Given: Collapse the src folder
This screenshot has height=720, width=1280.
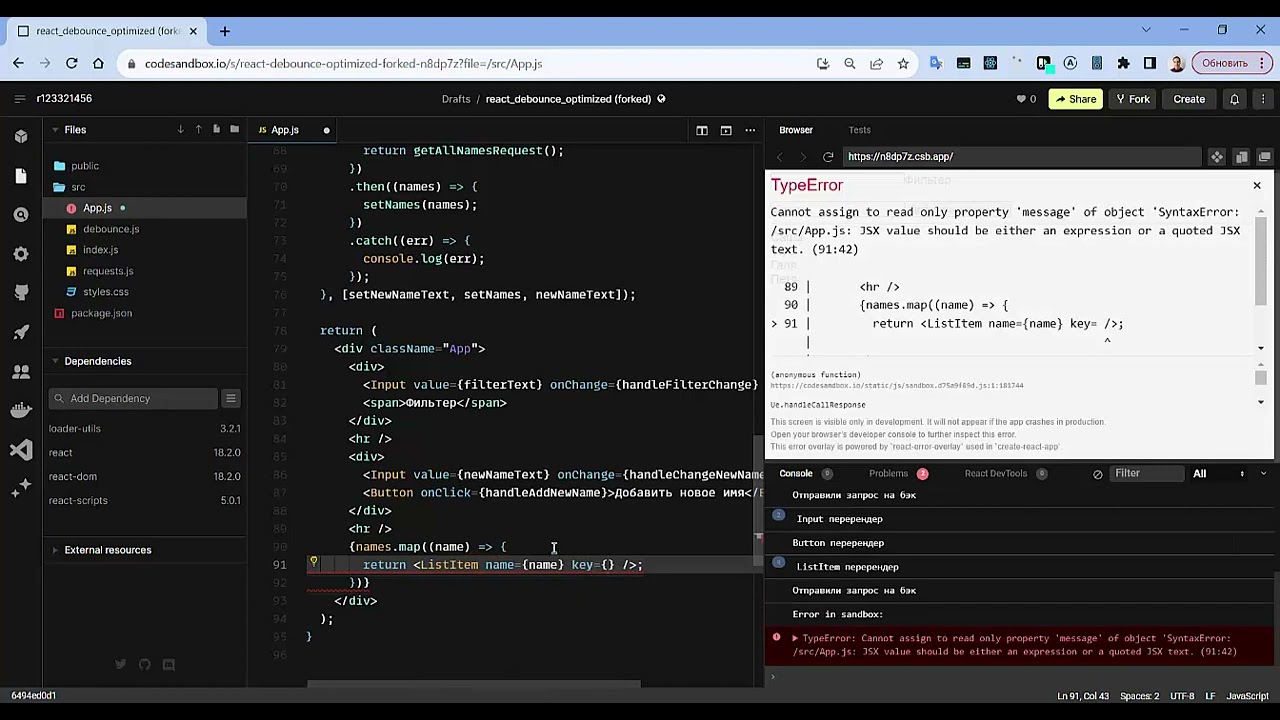Looking at the screenshot, I should [78, 187].
